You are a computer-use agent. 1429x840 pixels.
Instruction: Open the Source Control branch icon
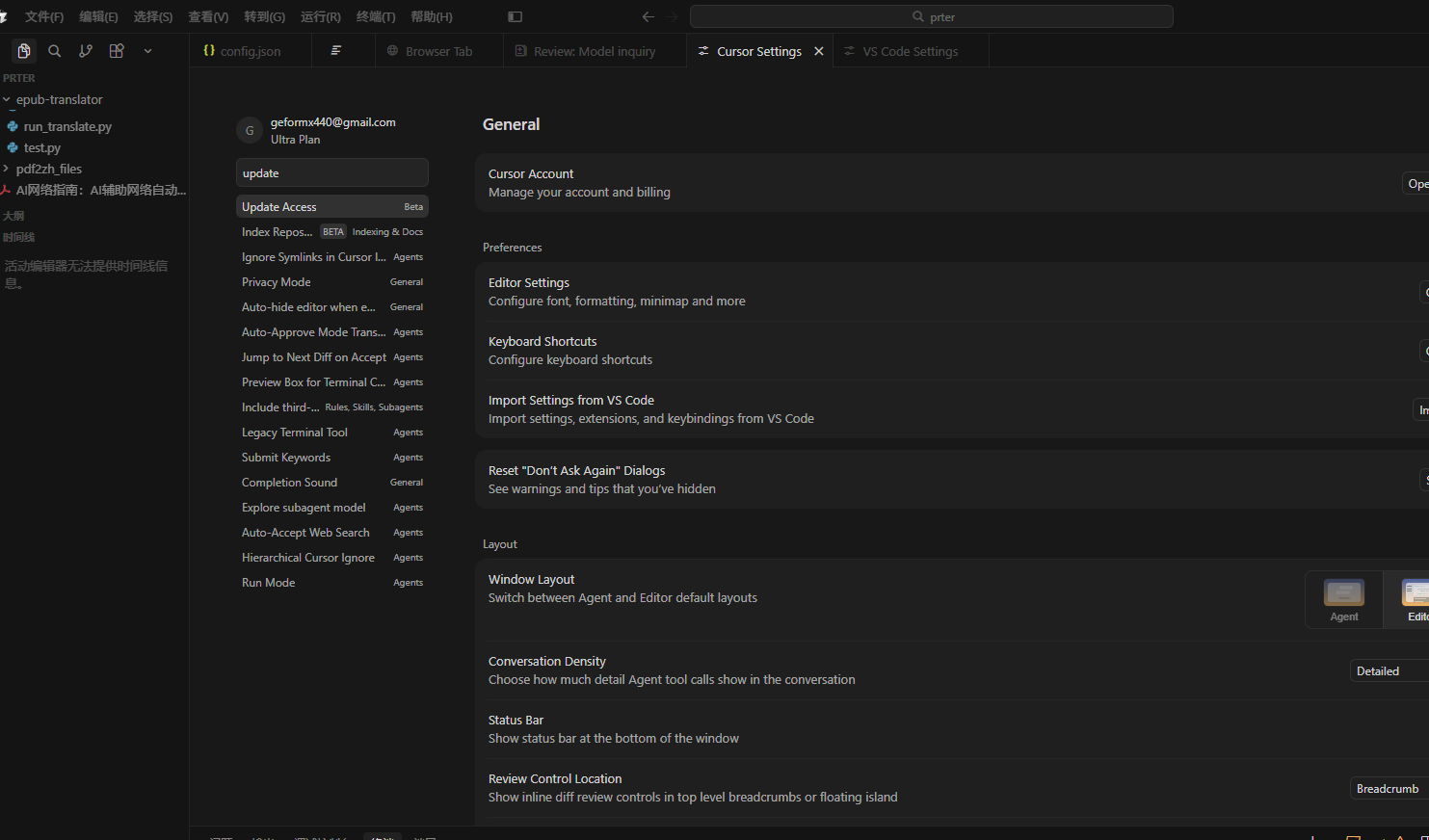coord(86,51)
